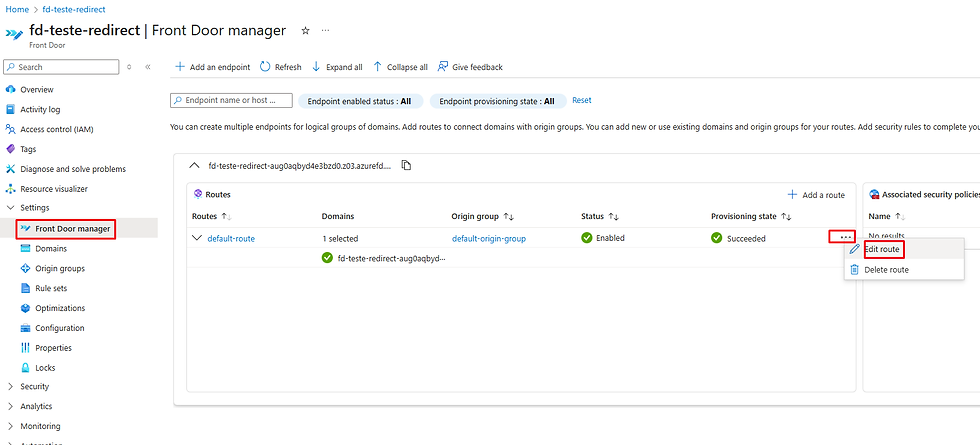Click Add an endpoint

point(212,67)
